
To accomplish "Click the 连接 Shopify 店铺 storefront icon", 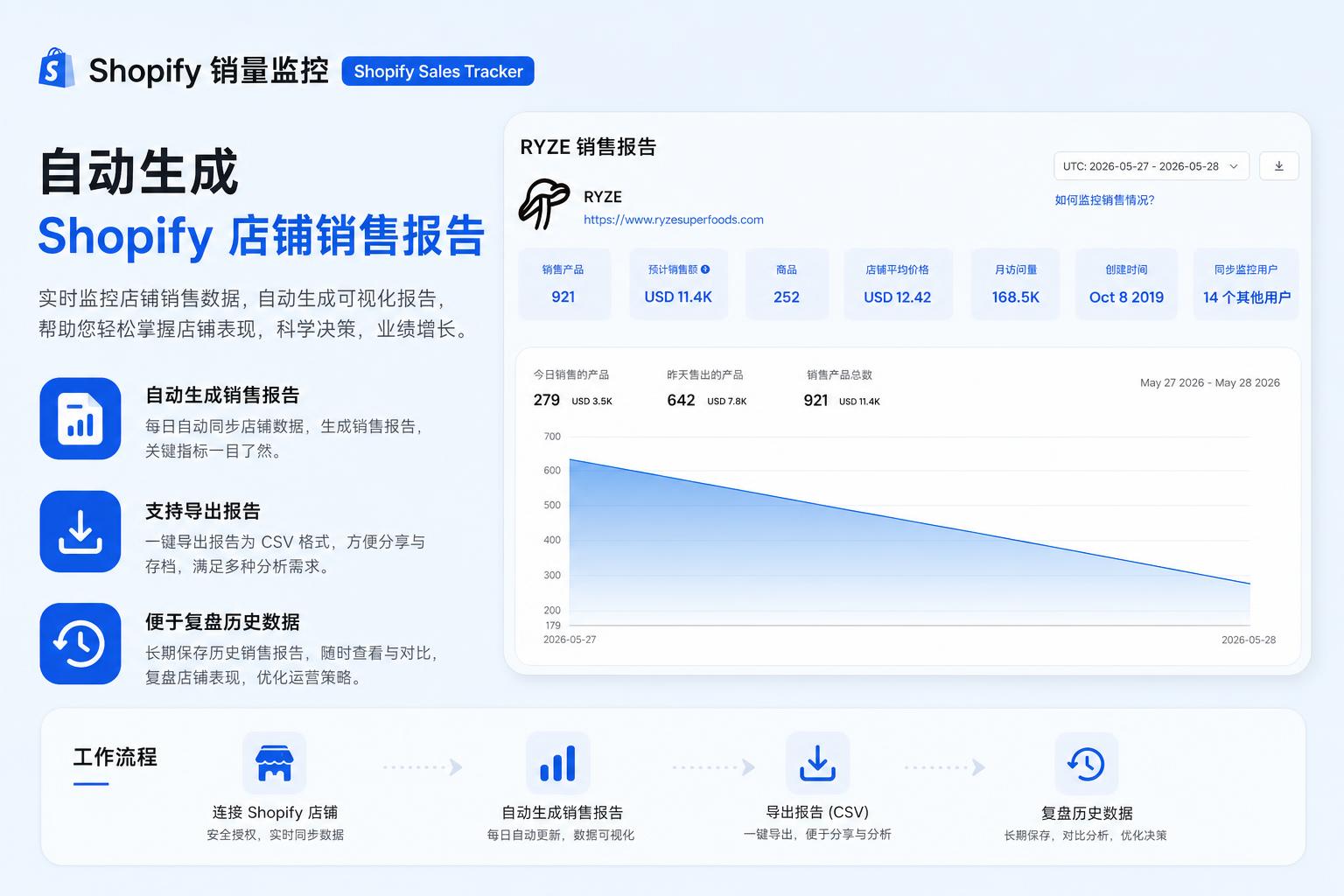I will (x=275, y=763).
